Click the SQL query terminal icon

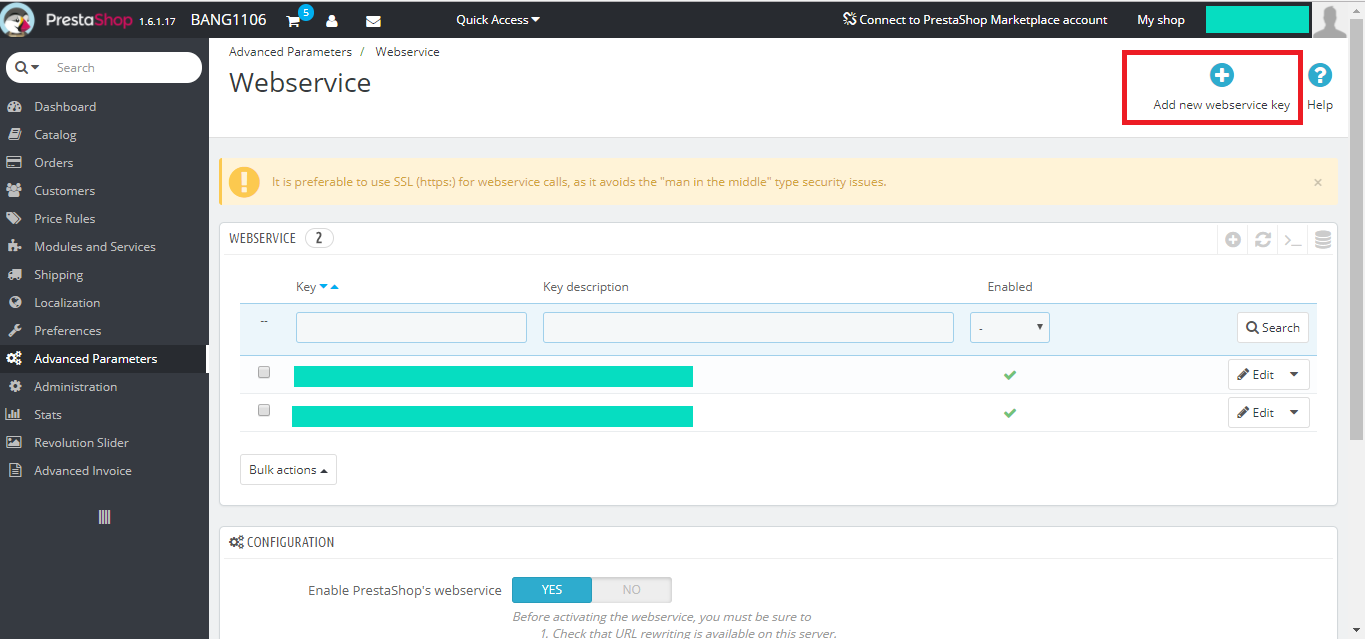click(1293, 239)
